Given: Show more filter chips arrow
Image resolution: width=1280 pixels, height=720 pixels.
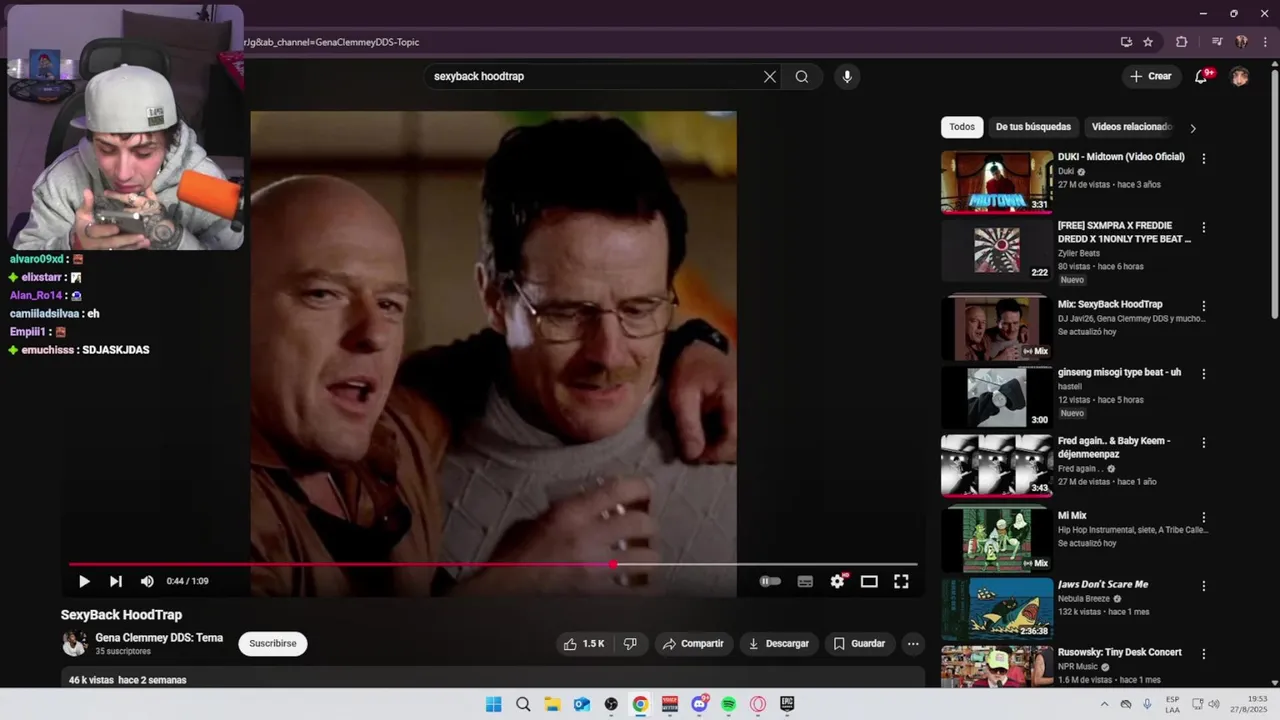Looking at the screenshot, I should [x=1192, y=128].
